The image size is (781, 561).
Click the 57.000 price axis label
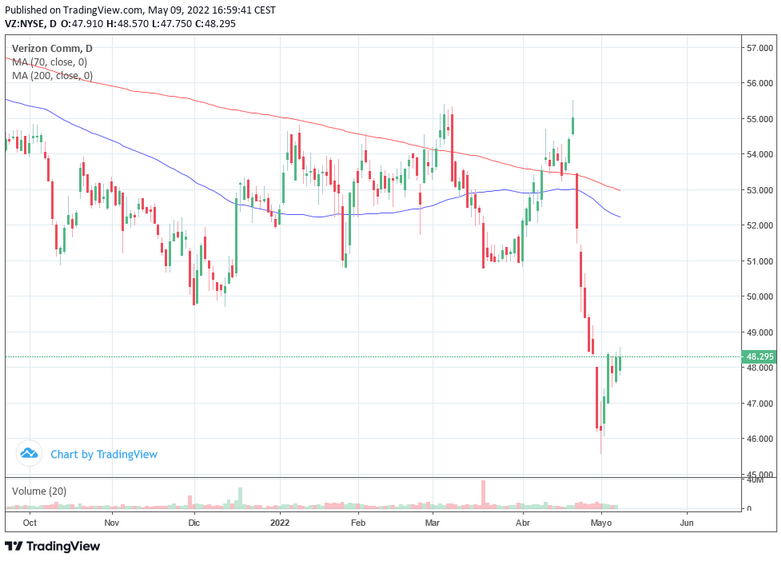point(760,48)
